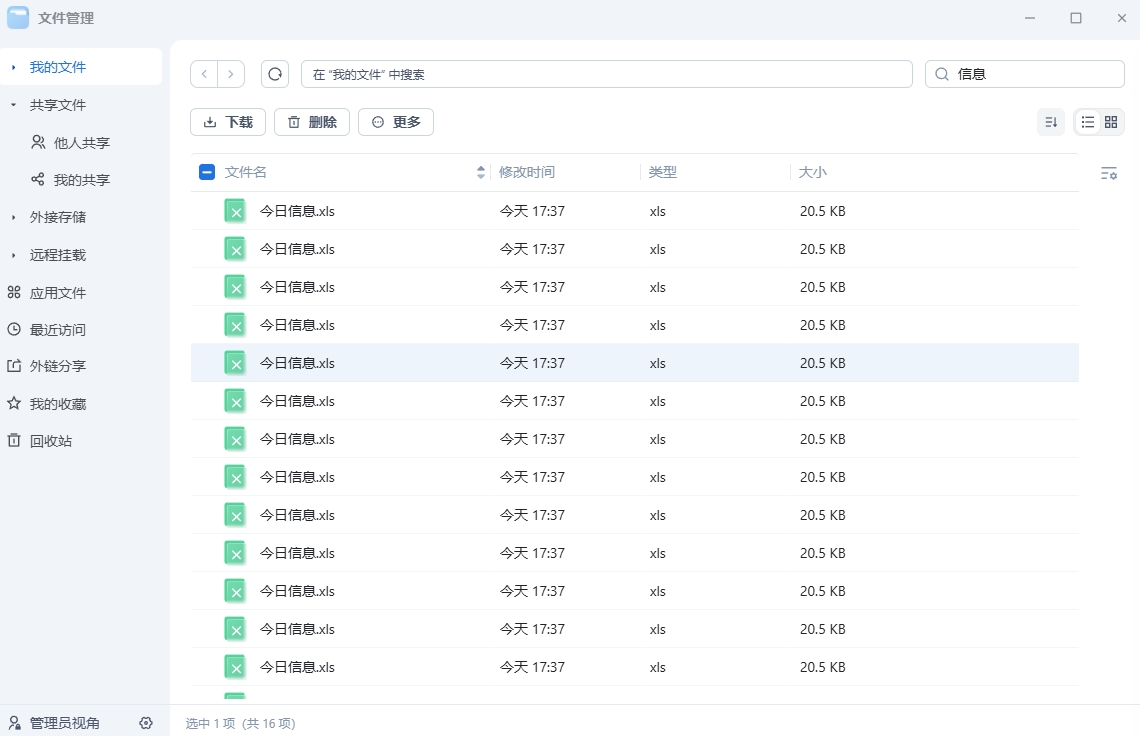Select 外接存储 label in the sidebar
The height and width of the screenshot is (736, 1140).
click(x=57, y=217)
